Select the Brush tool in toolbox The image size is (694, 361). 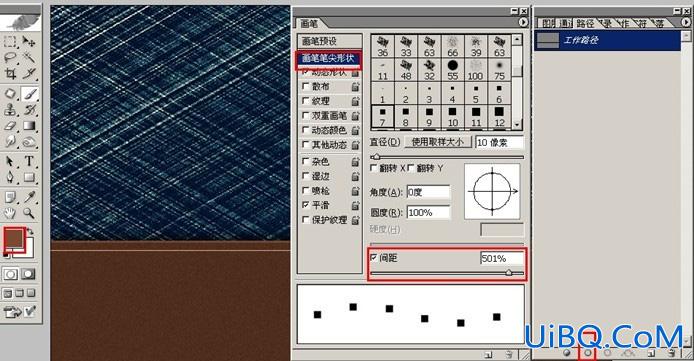tap(29, 94)
